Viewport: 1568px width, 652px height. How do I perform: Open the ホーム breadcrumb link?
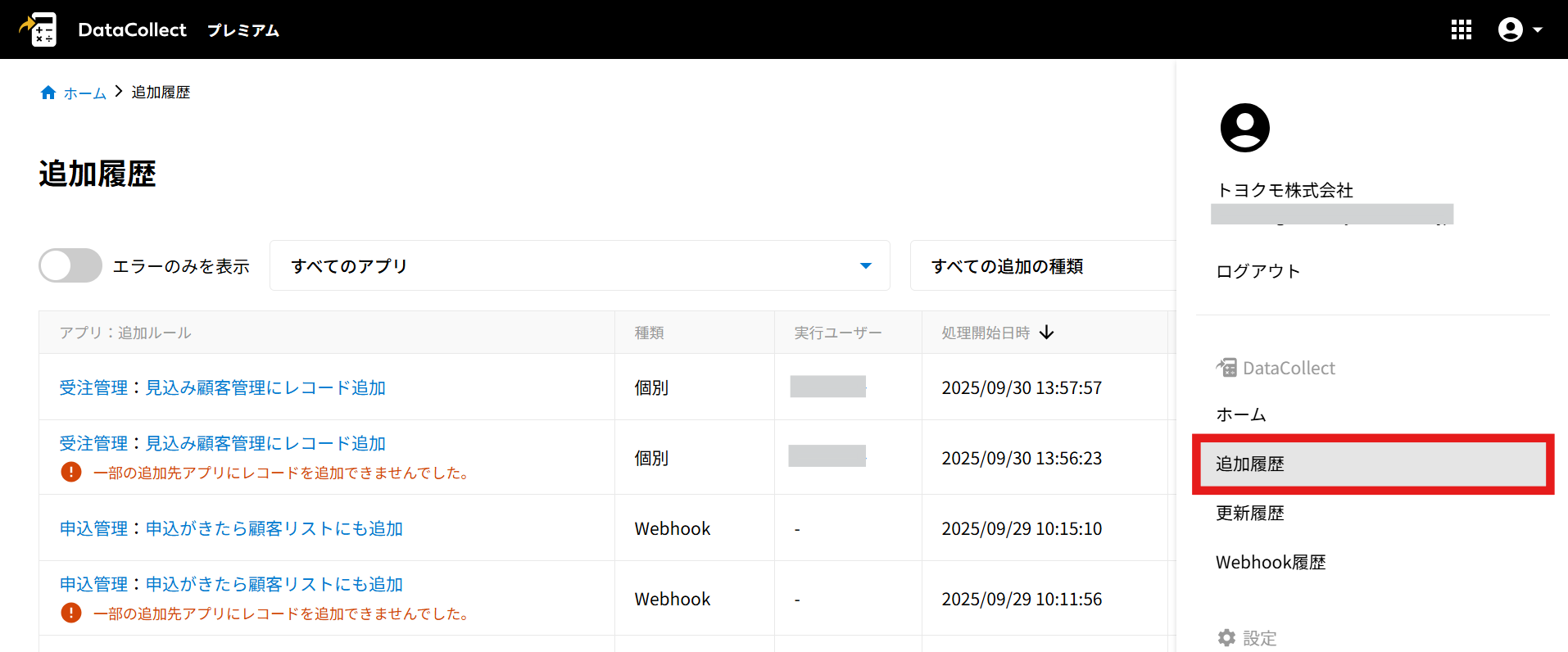84,93
